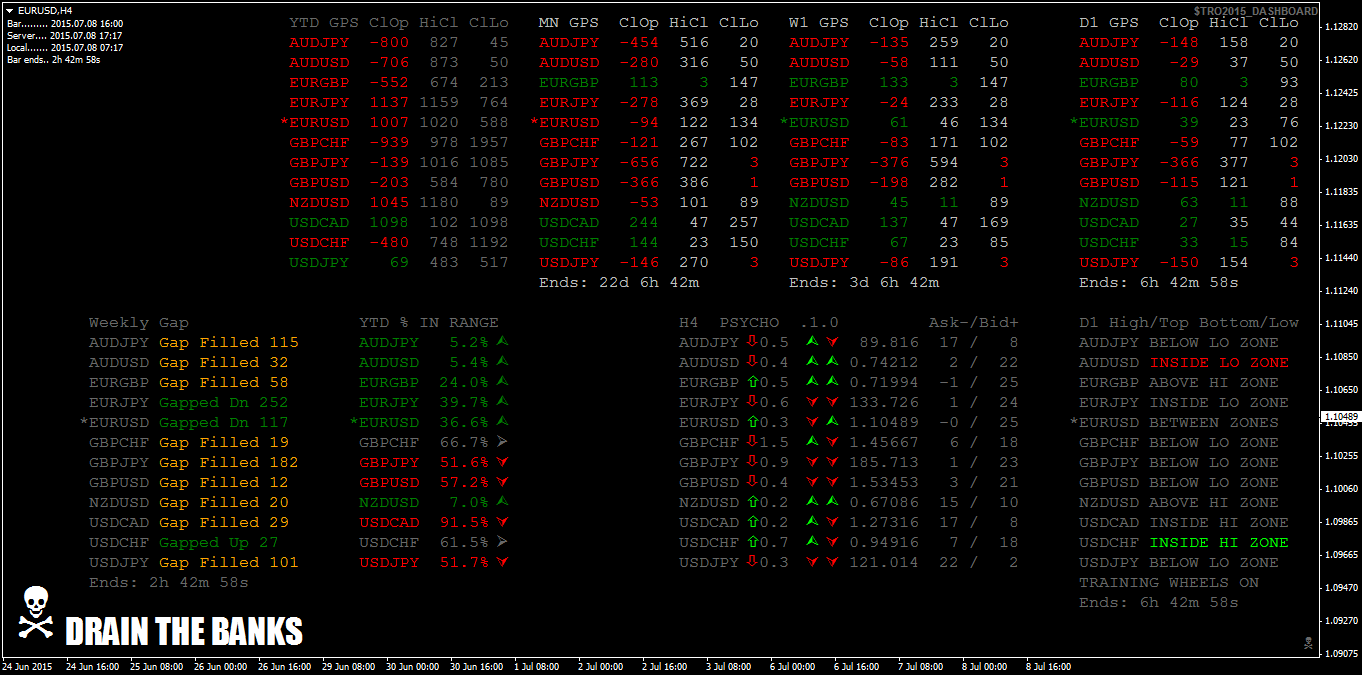The image size is (1362, 675).
Task: Click the green up arrow before EURUSD 0.3 in H4 PSYCHO
Action: coord(752,422)
